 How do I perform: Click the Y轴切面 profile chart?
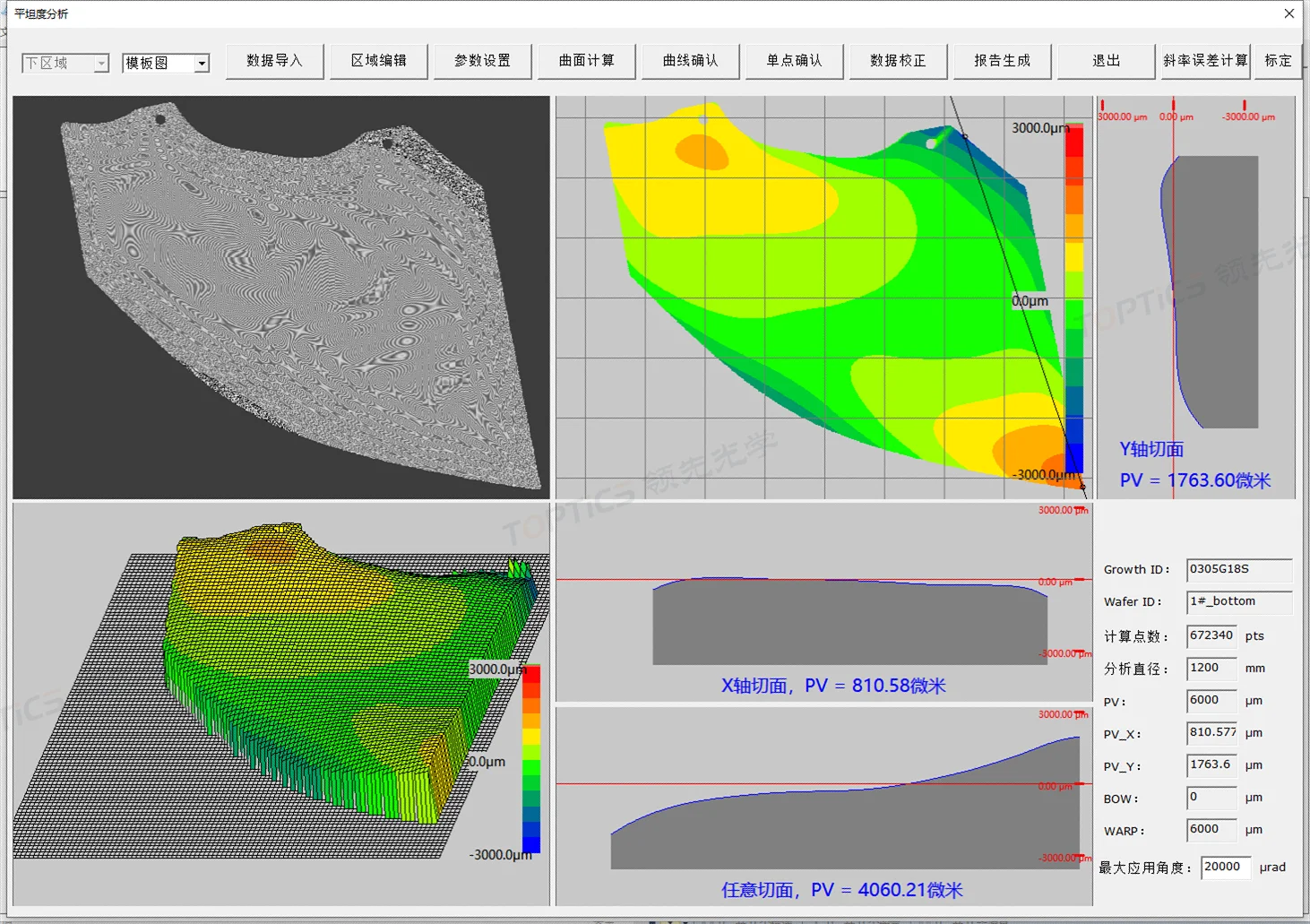[1196, 298]
